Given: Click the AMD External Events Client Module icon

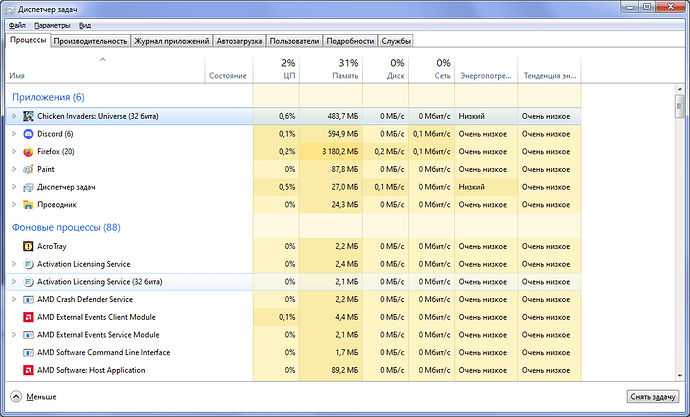Looking at the screenshot, I should (28, 317).
